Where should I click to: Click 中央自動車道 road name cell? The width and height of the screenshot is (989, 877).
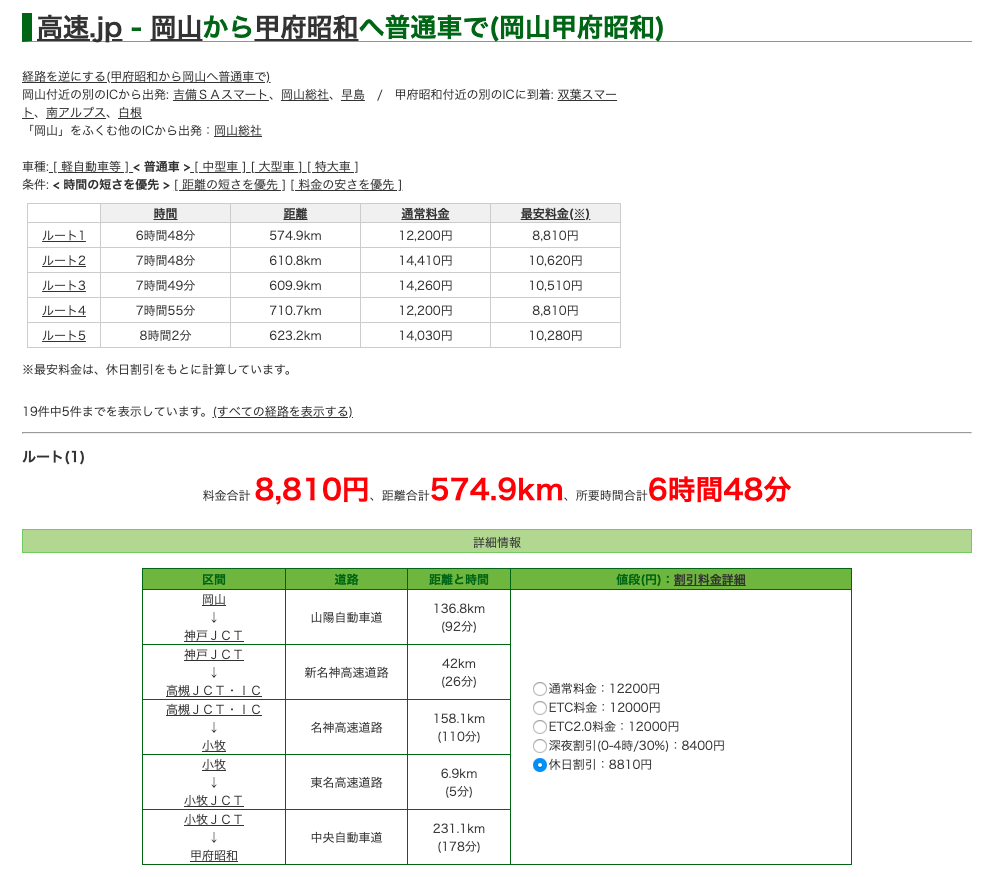[x=346, y=837]
